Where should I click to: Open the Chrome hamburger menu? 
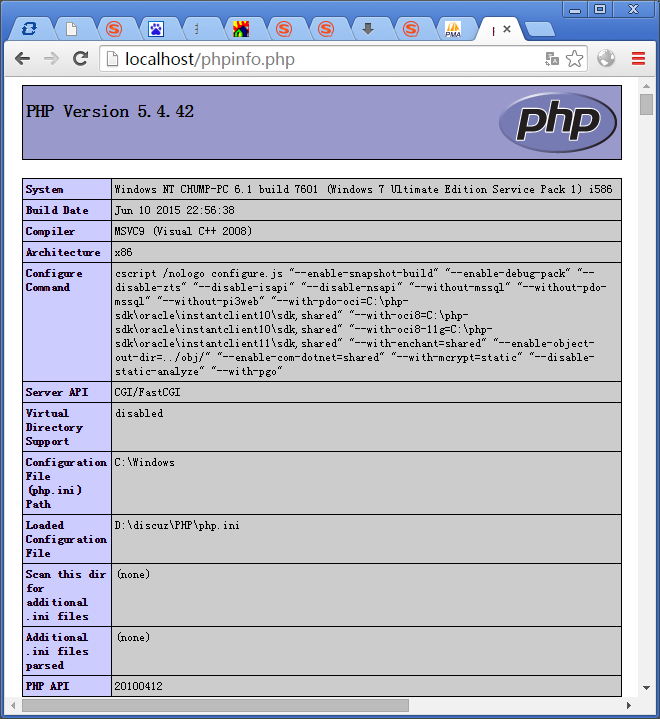point(638,59)
